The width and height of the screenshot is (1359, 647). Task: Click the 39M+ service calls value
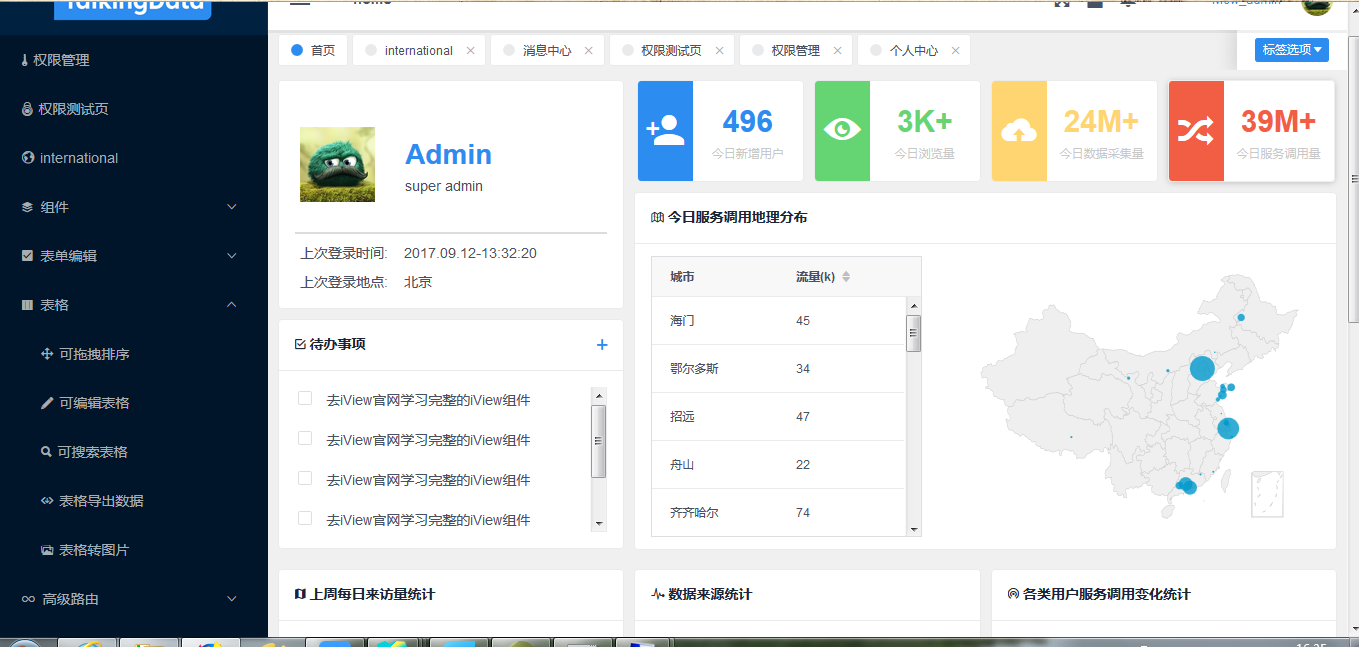[1278, 121]
